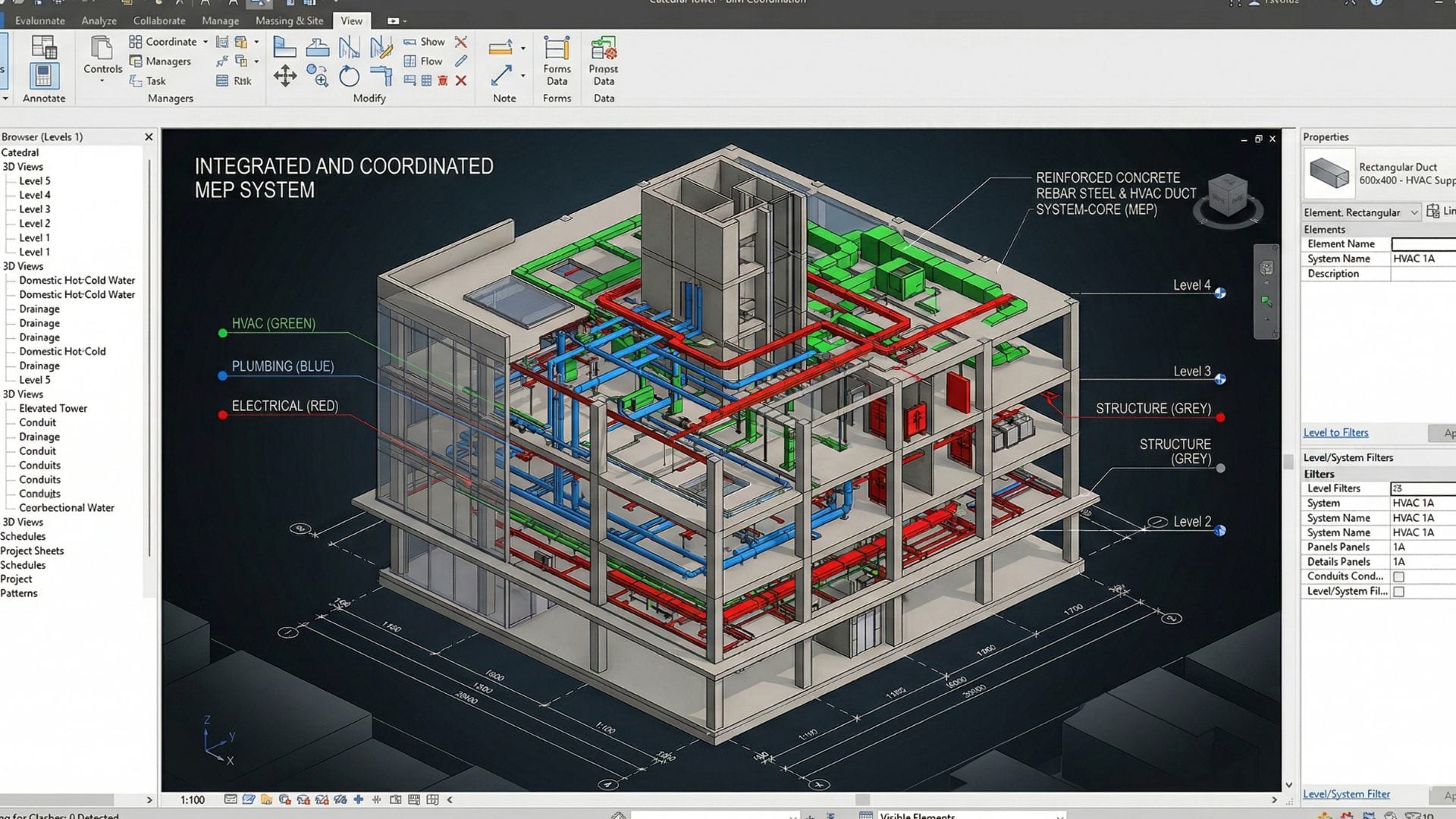Open the Level/System Filter link at bottom
This screenshot has height=819, width=1456.
[1346, 794]
